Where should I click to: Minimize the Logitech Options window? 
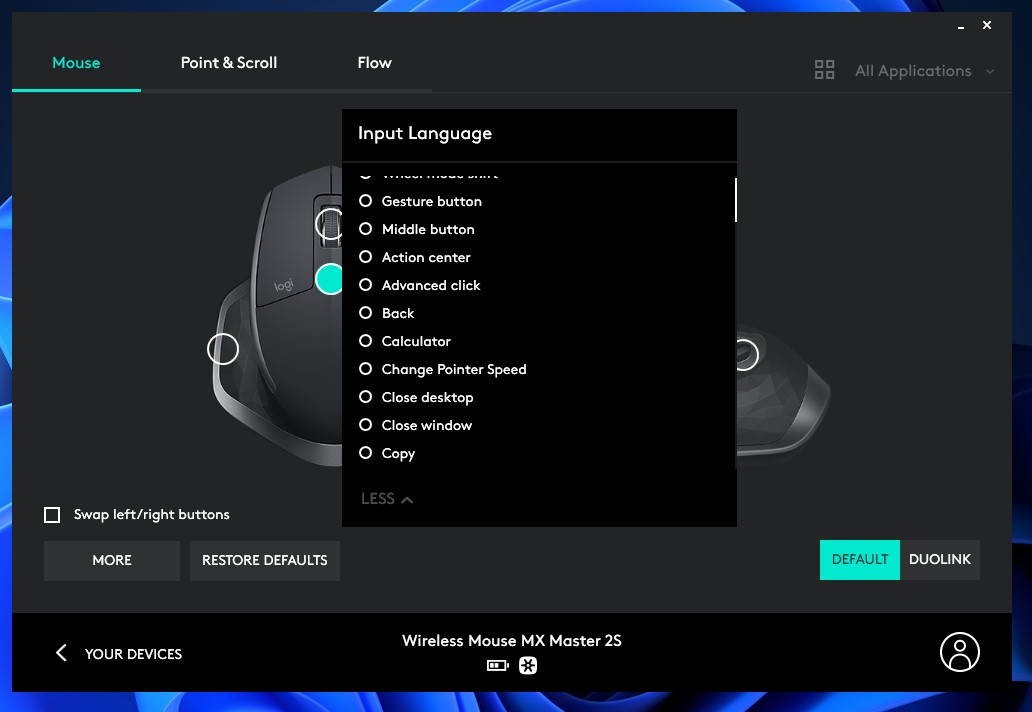pyautogui.click(x=961, y=26)
